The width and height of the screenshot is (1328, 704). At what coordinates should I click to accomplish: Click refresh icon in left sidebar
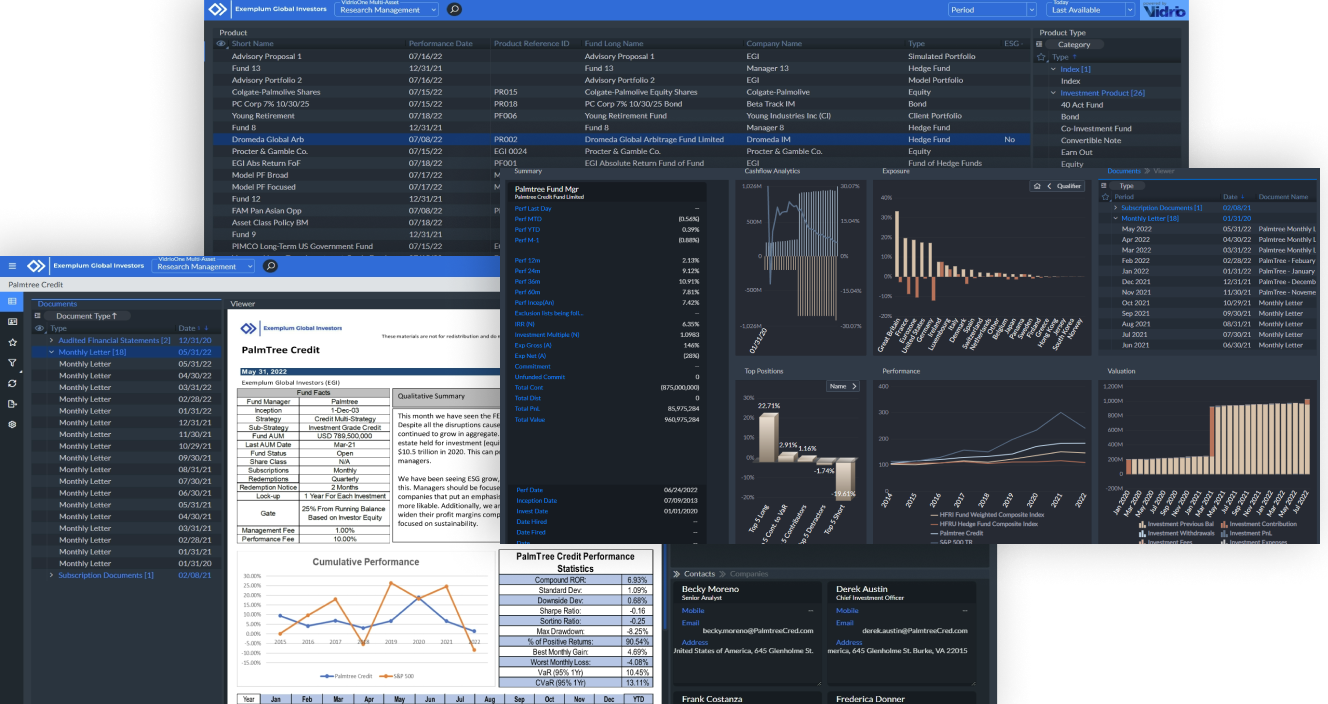coord(12,383)
